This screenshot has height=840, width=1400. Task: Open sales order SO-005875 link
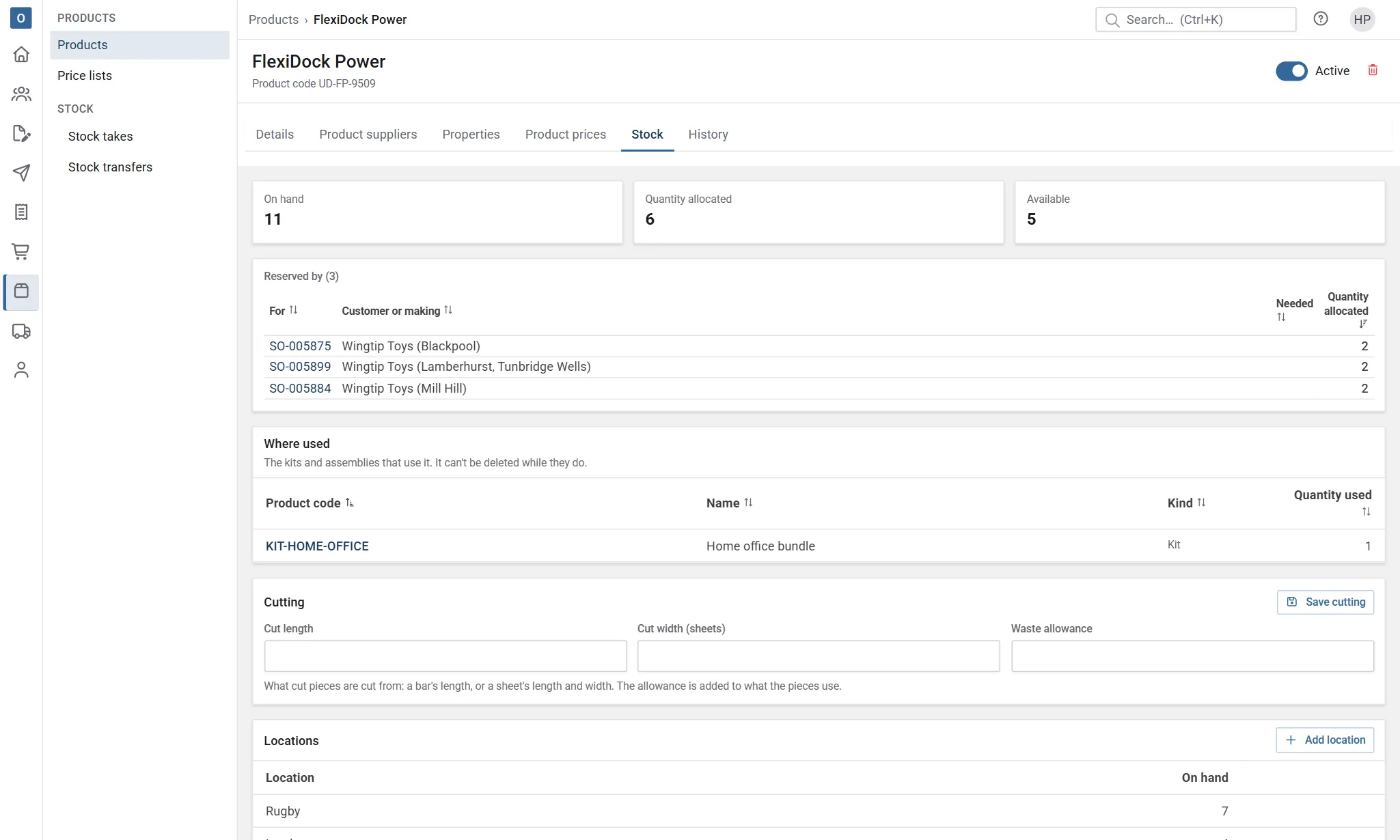pos(300,346)
